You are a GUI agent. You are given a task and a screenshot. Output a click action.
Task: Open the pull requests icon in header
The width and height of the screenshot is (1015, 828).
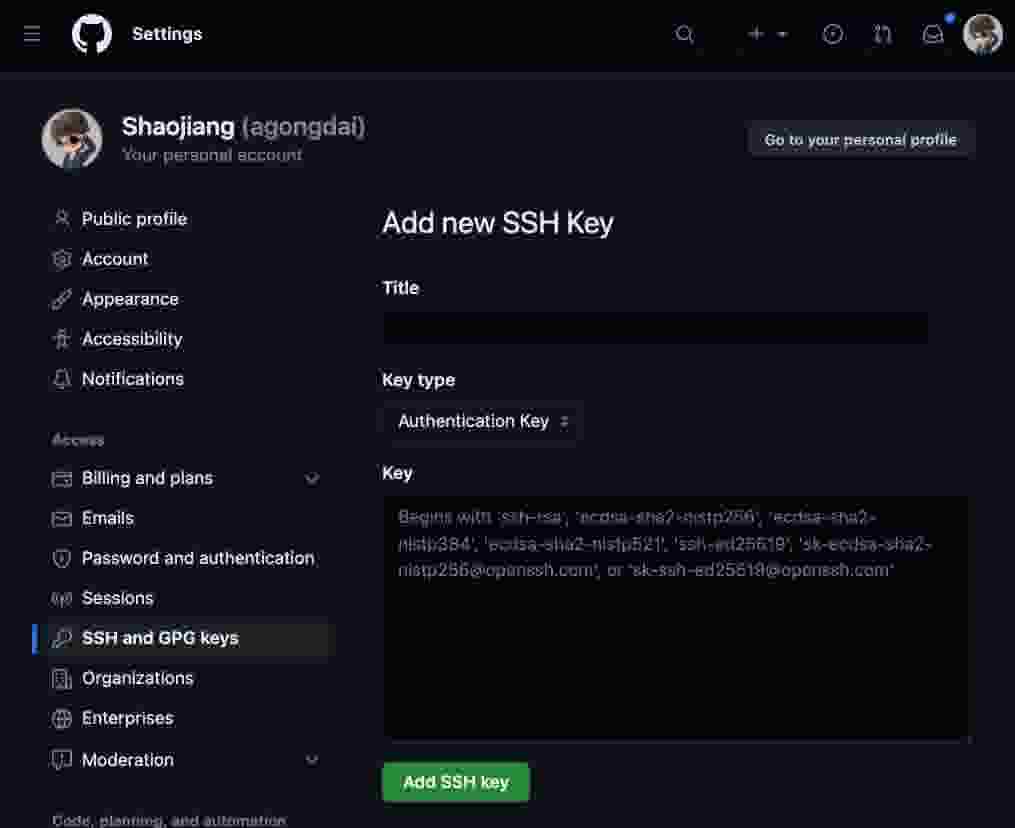[882, 34]
